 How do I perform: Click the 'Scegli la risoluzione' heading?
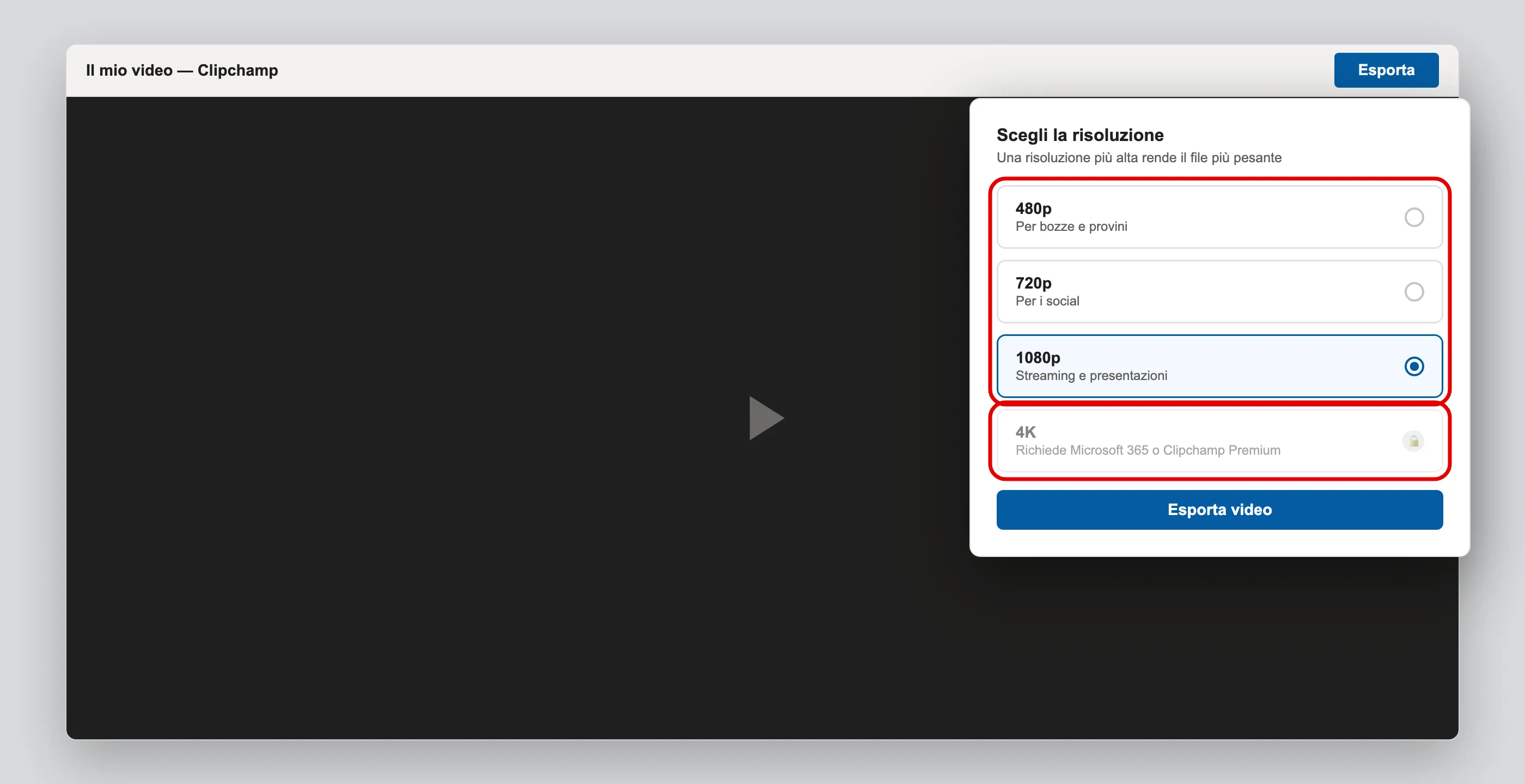pyautogui.click(x=1080, y=135)
